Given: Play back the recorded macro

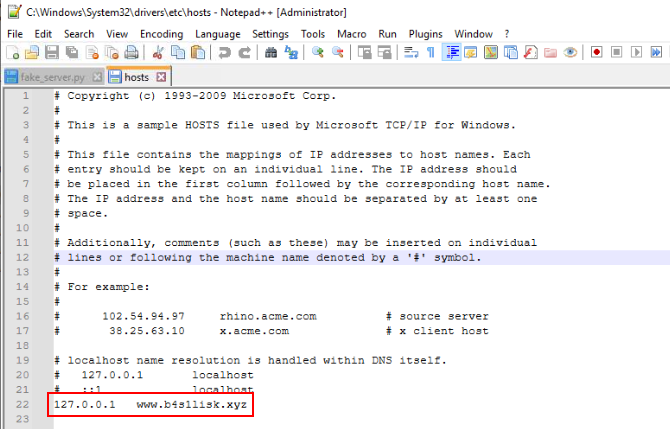Looking at the screenshot, I should click(x=636, y=53).
